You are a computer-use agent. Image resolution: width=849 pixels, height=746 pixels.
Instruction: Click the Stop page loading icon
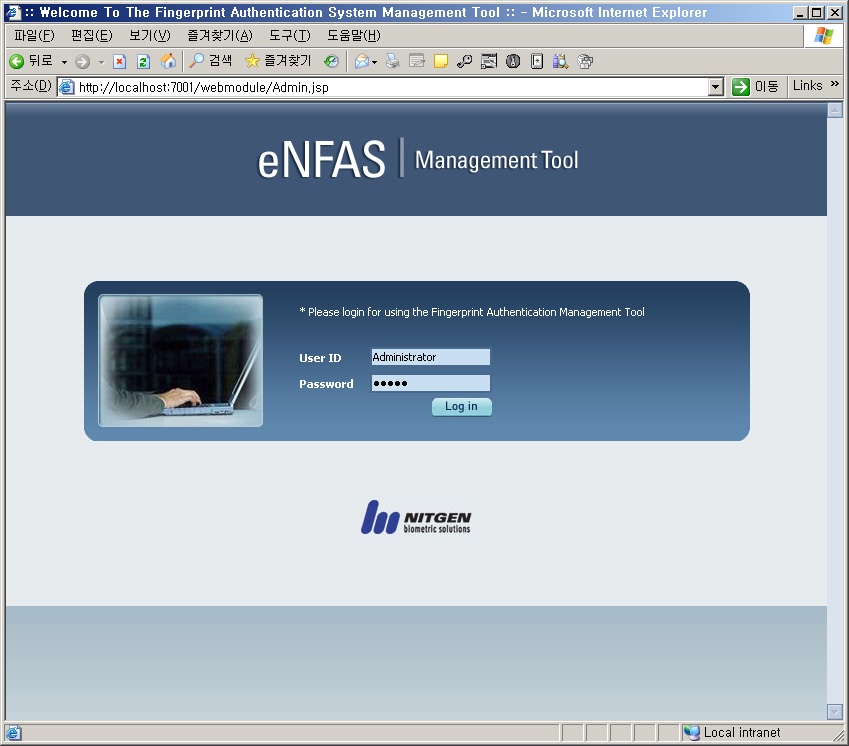[119, 61]
